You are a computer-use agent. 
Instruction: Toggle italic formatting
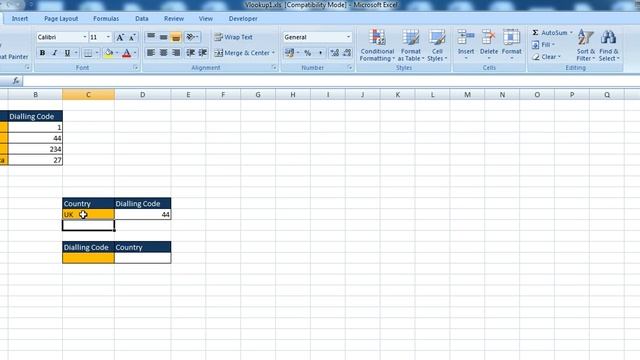coord(55,53)
